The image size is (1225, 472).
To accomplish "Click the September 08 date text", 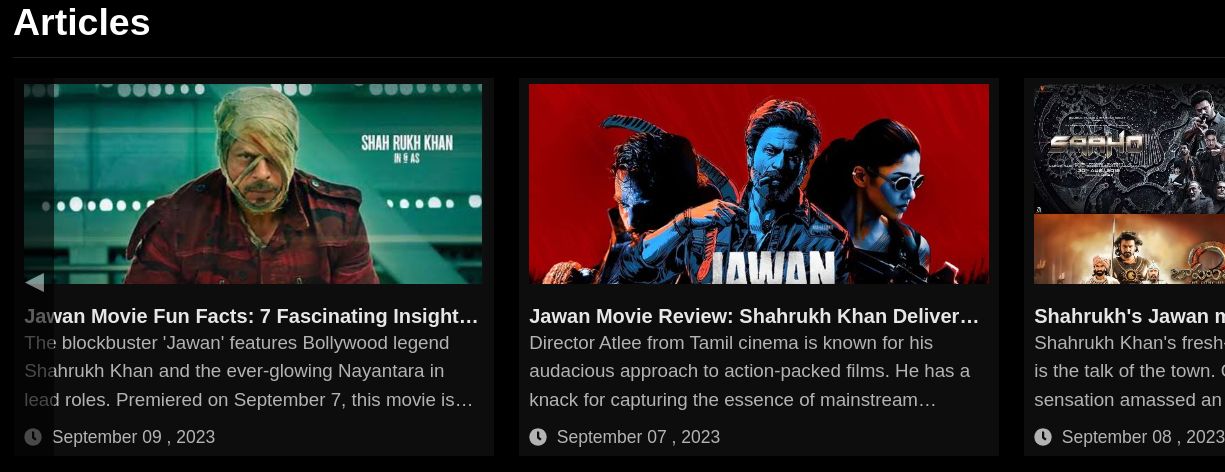I will click(x=1143, y=437).
